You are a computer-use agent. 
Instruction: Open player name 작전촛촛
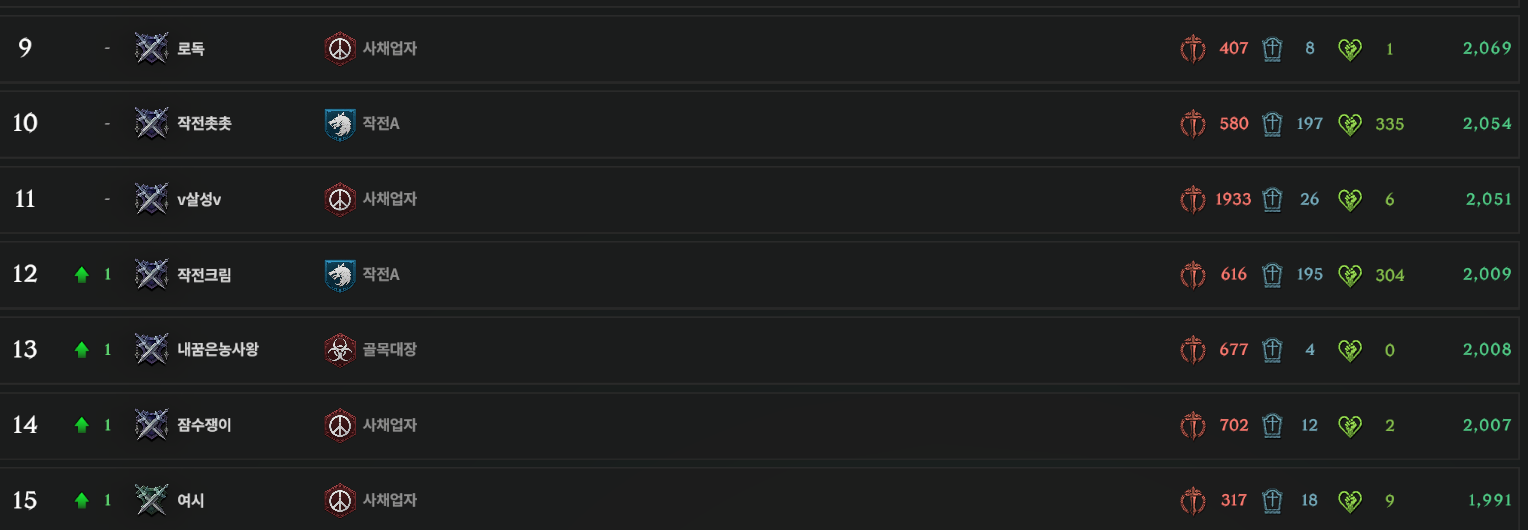point(204,124)
